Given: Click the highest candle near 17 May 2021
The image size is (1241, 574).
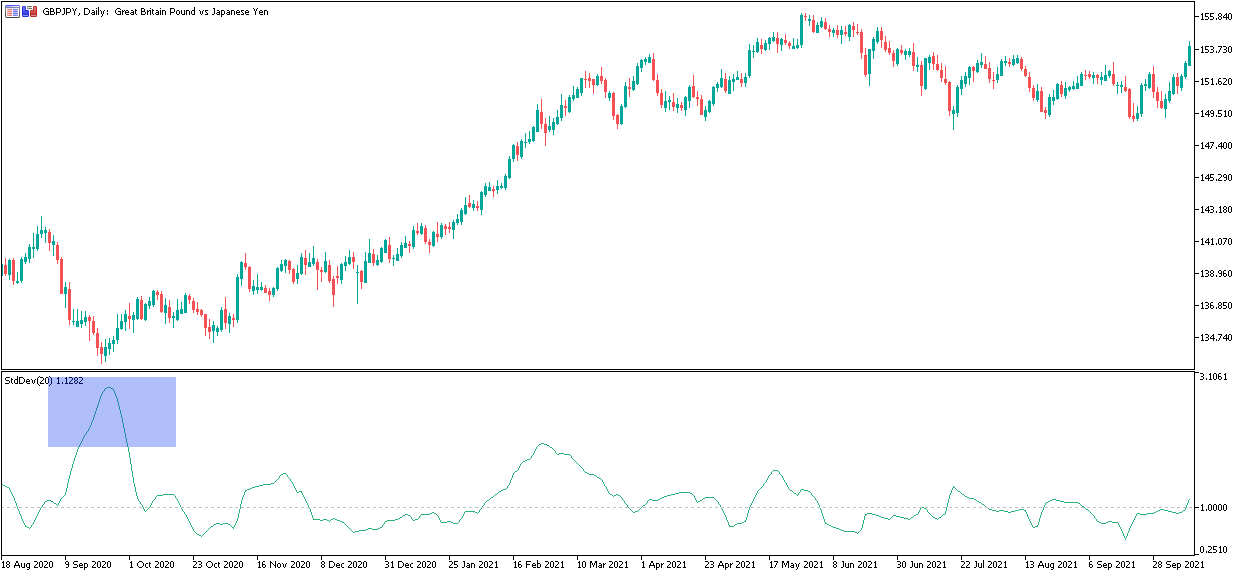Looking at the screenshot, I should click(803, 29).
